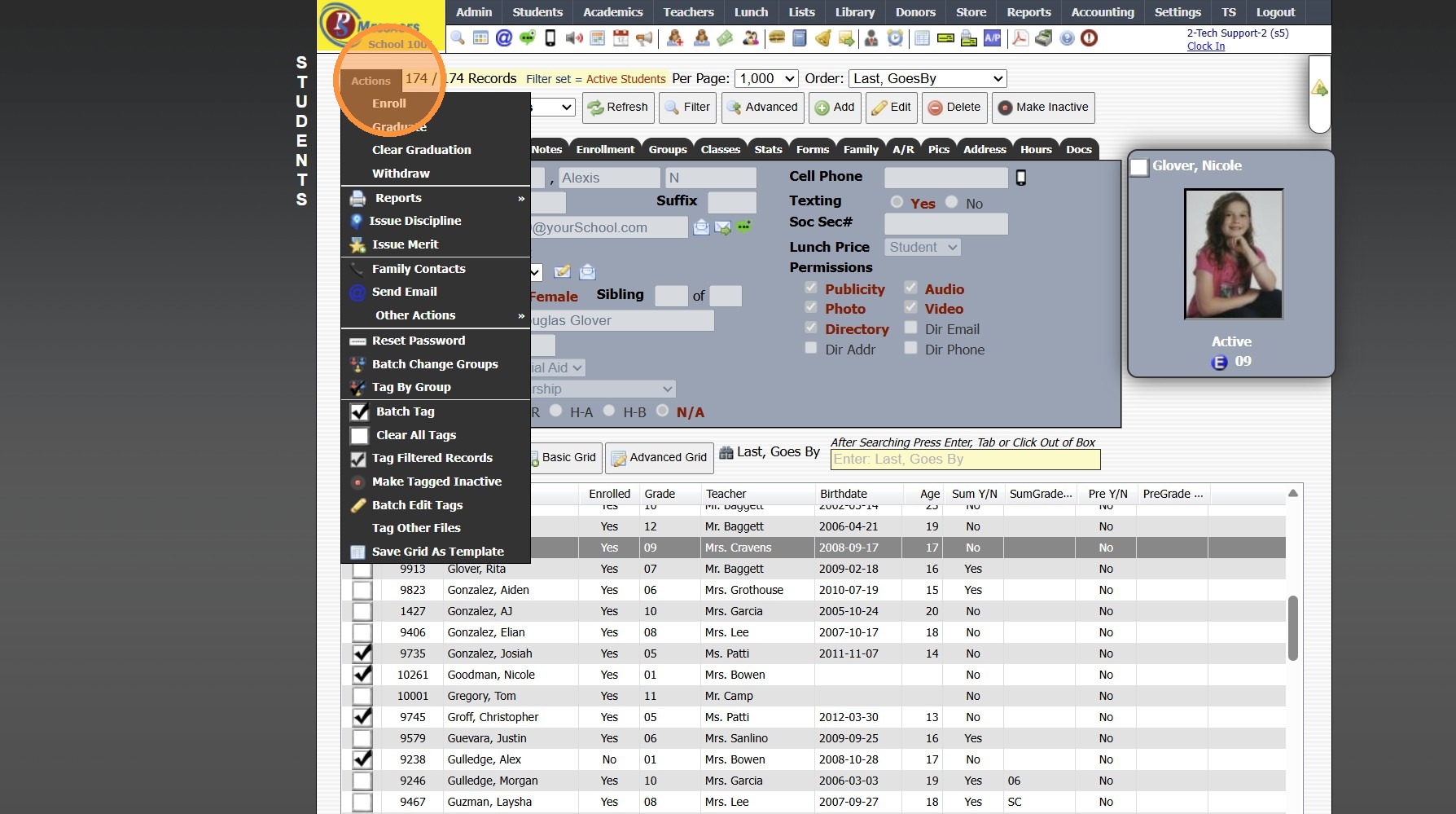Select Batch Change Groups menu entry

point(436,364)
